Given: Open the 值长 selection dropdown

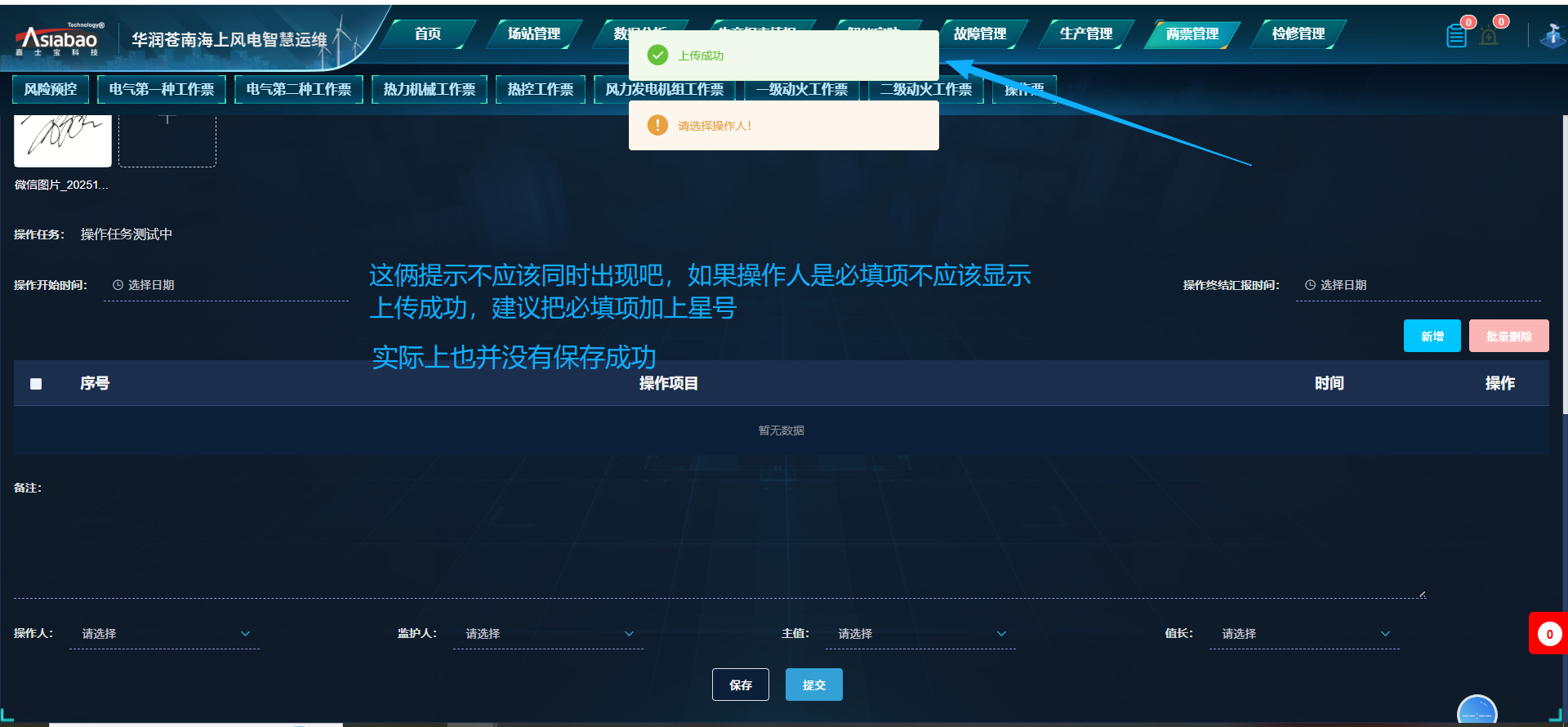Looking at the screenshot, I should pyautogui.click(x=1304, y=634).
